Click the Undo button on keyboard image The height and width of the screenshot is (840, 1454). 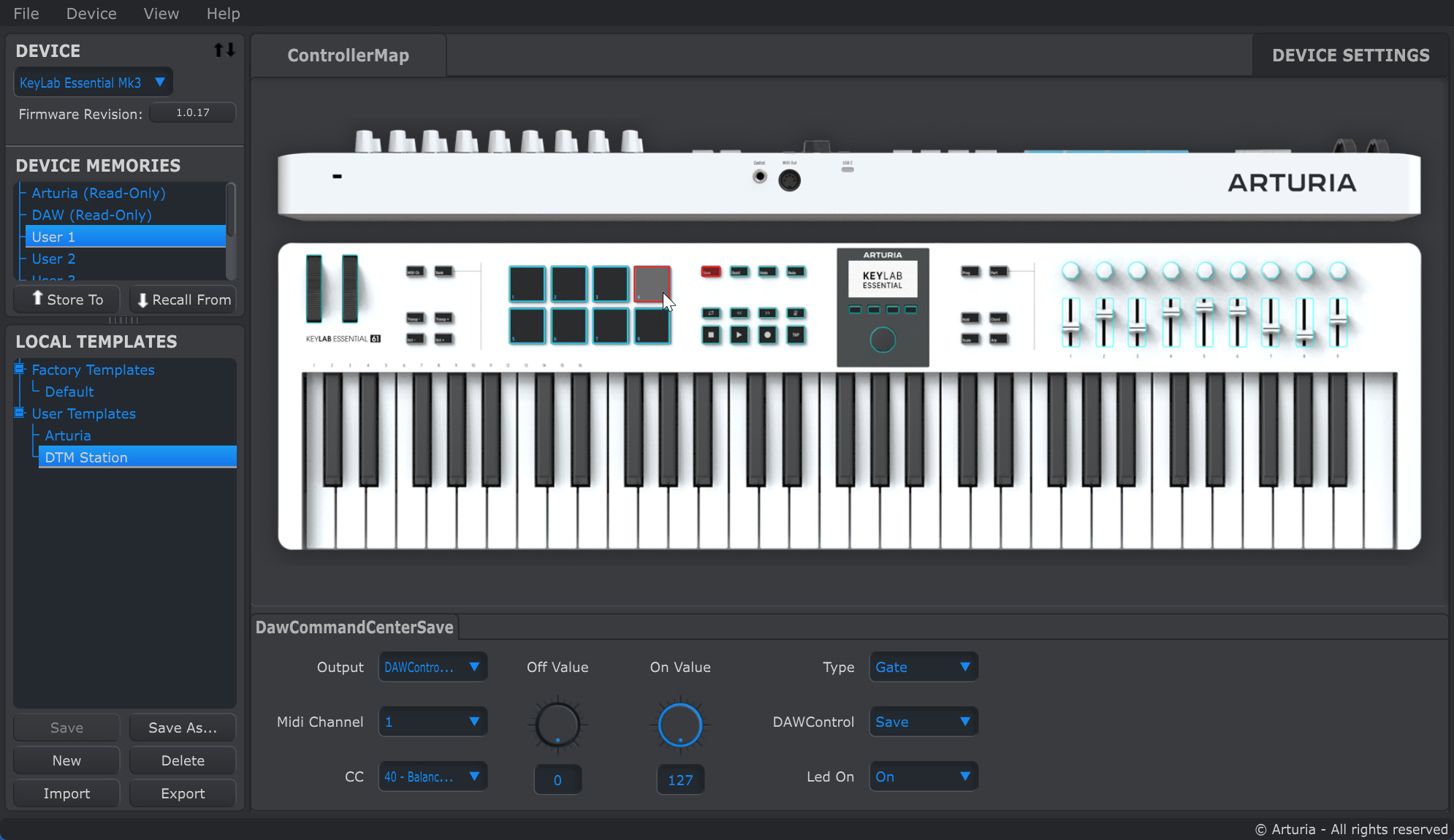pyautogui.click(x=767, y=272)
